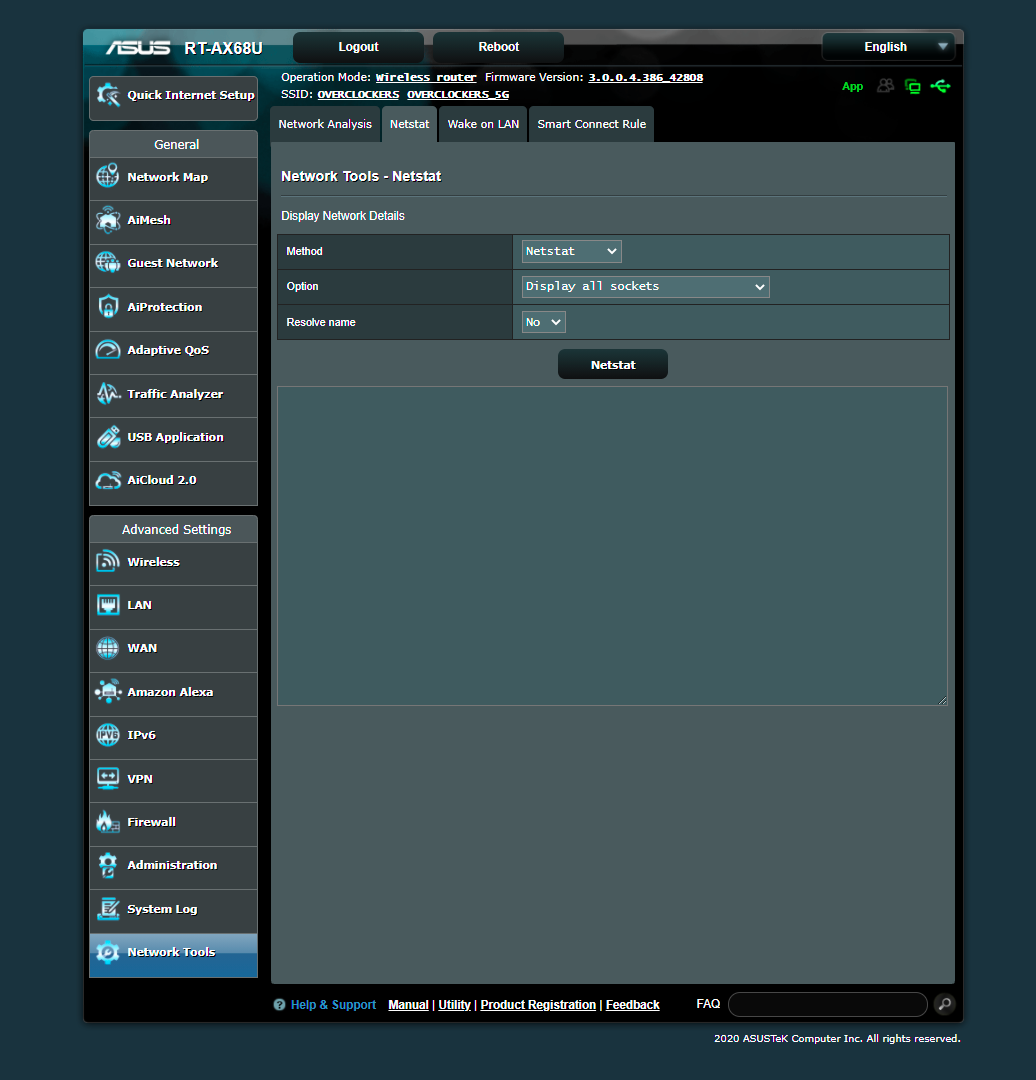
Task: Open Quick Internet Setup wizard icon
Action: [x=108, y=95]
